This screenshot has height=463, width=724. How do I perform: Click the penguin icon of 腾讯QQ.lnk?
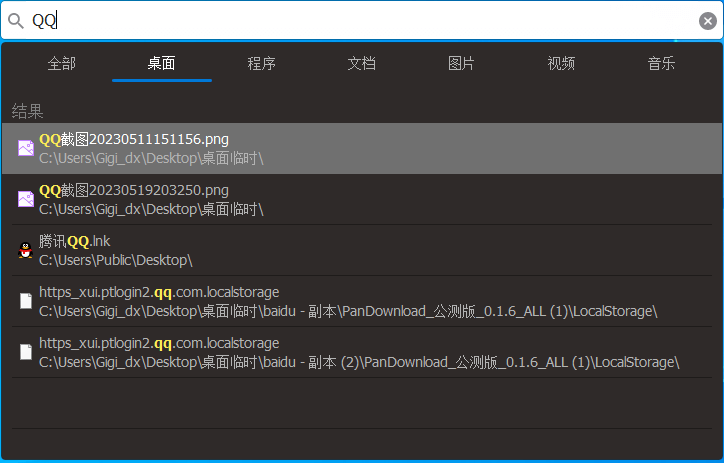[x=26, y=250]
